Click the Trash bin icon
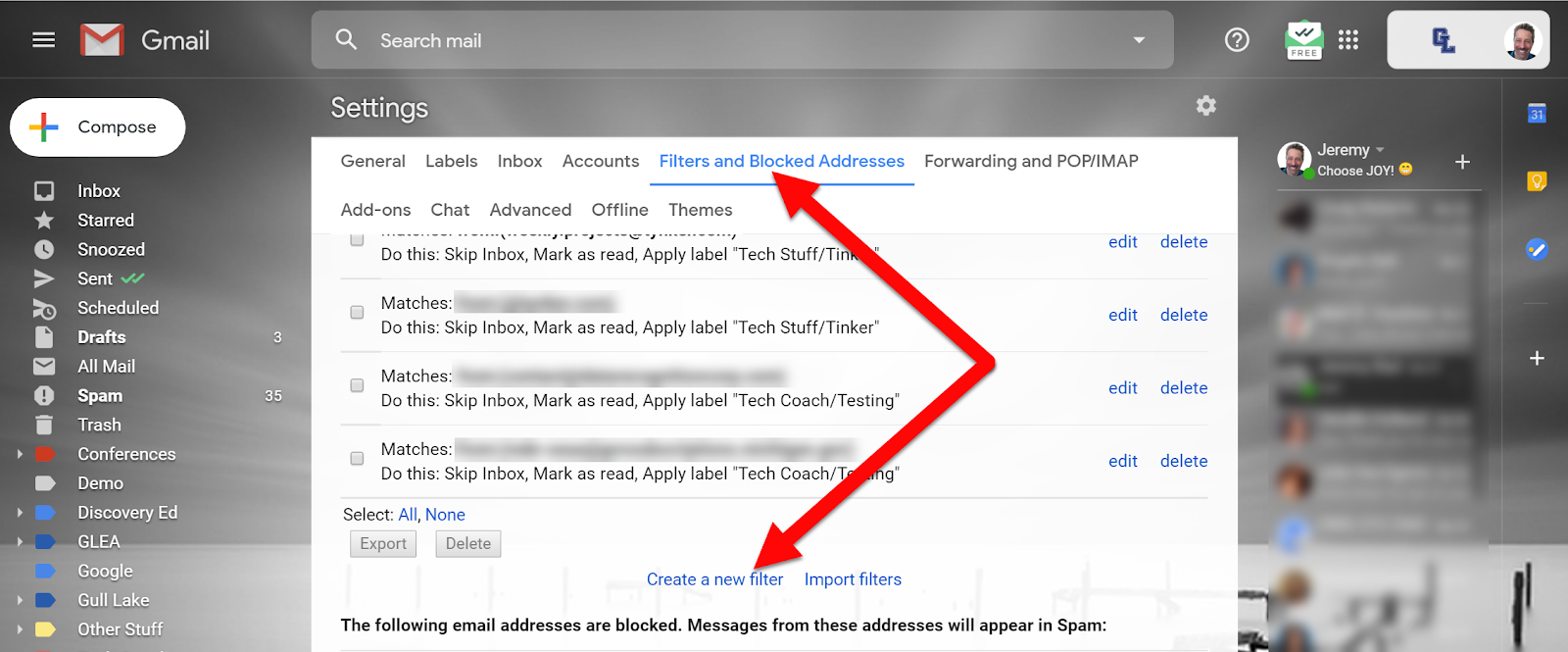This screenshot has width=1568, height=652. point(44,425)
